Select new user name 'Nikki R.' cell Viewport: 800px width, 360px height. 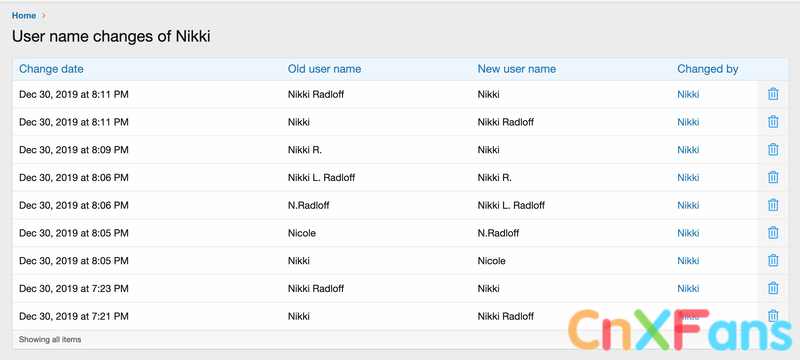pos(494,177)
